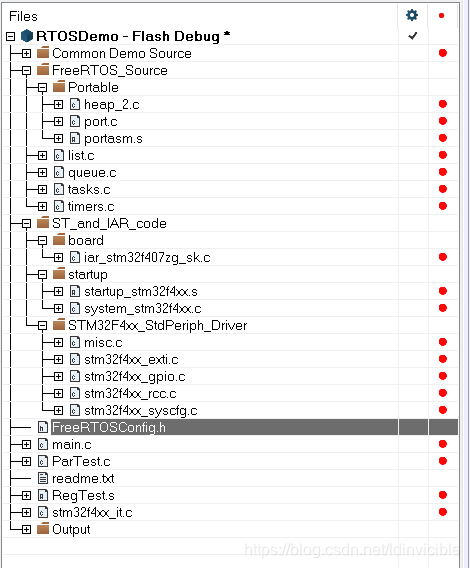470x568 pixels.
Task: Click the Output folder icon
Action: click(x=43, y=529)
